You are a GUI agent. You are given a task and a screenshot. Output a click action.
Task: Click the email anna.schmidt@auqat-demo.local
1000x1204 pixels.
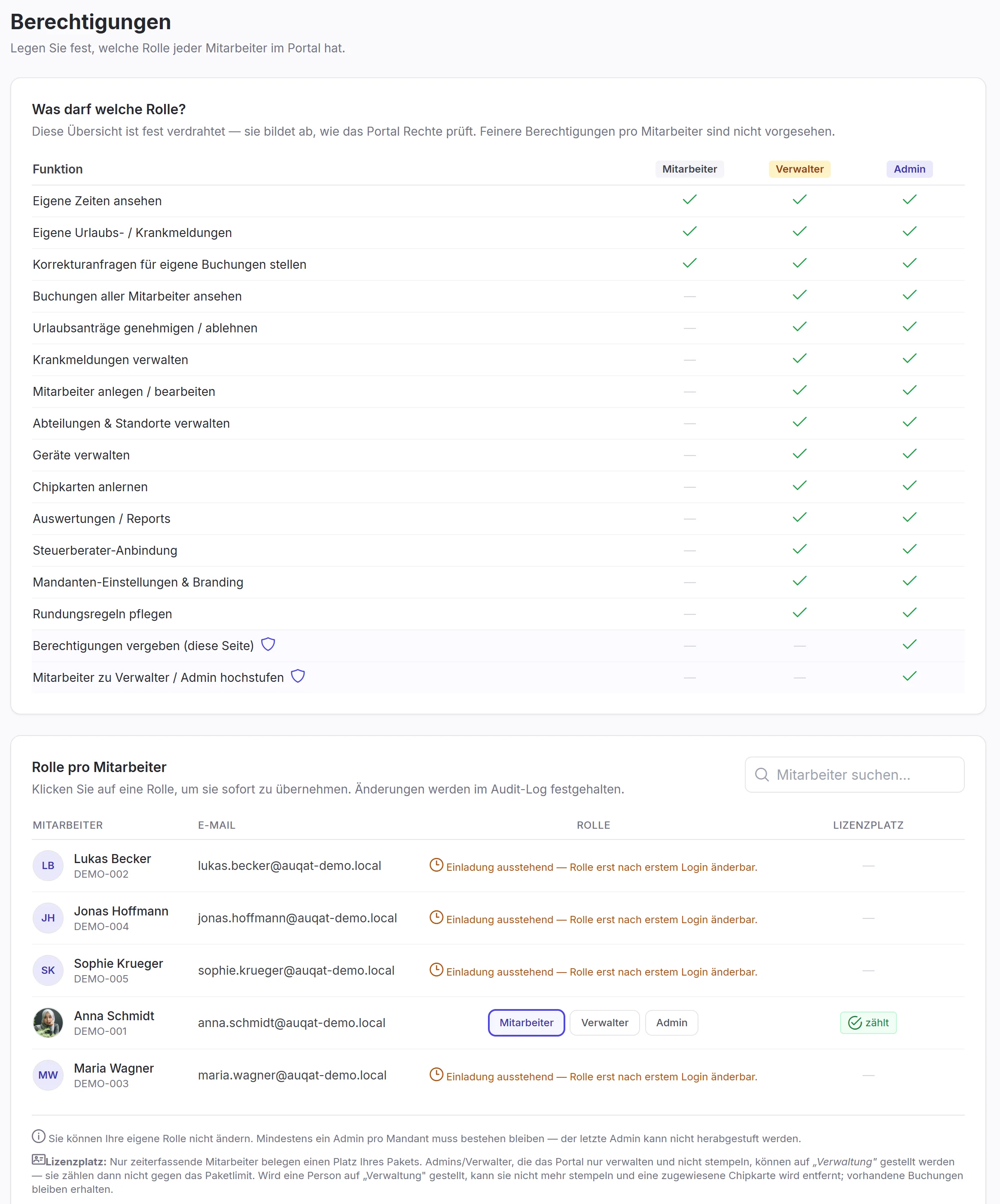coord(292,1023)
